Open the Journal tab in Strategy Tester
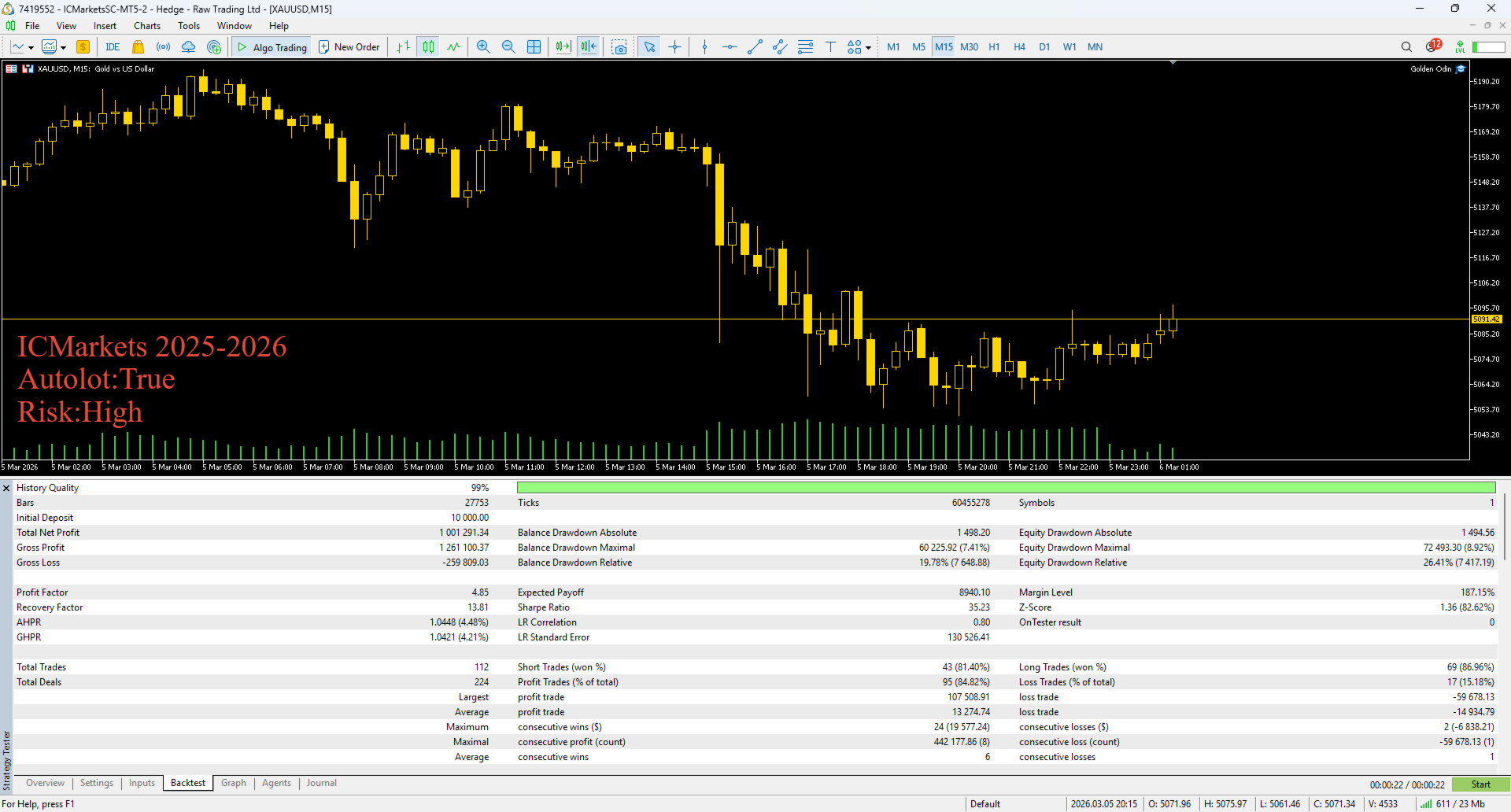 point(321,783)
